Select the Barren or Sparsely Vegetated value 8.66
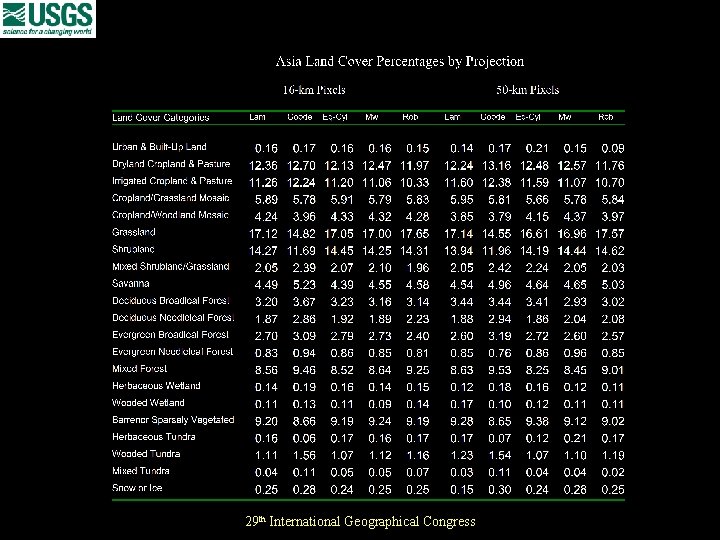Screen dimensions: 720x540 point(304,421)
